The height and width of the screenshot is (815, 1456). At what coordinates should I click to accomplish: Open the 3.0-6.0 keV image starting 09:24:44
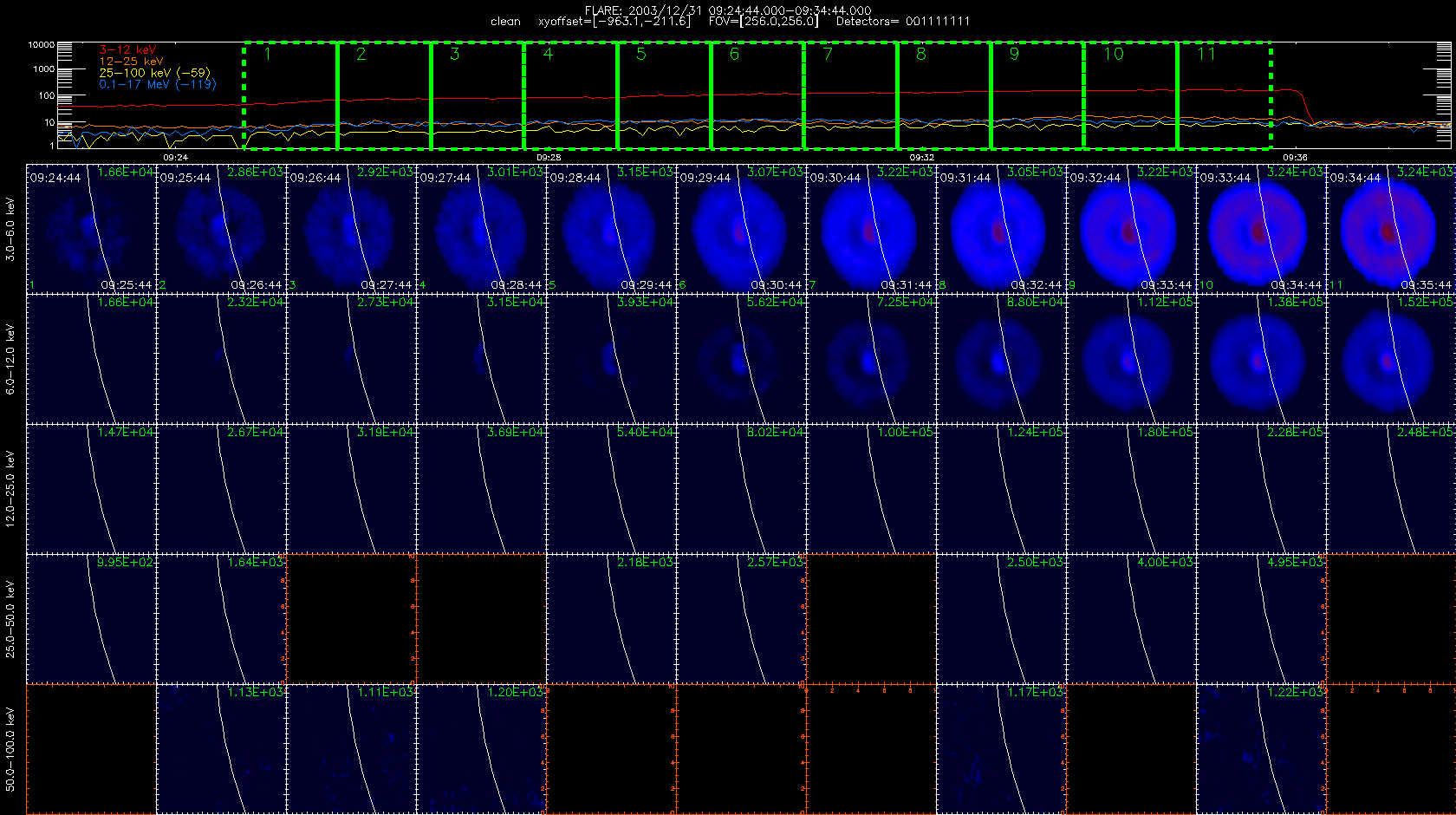(x=91, y=229)
